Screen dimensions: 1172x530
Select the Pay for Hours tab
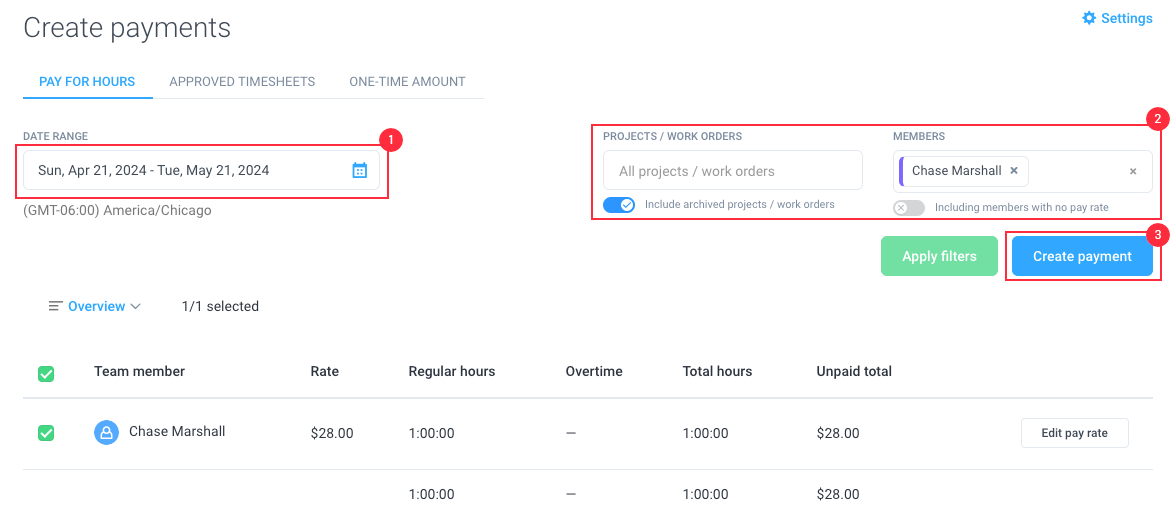point(87,81)
